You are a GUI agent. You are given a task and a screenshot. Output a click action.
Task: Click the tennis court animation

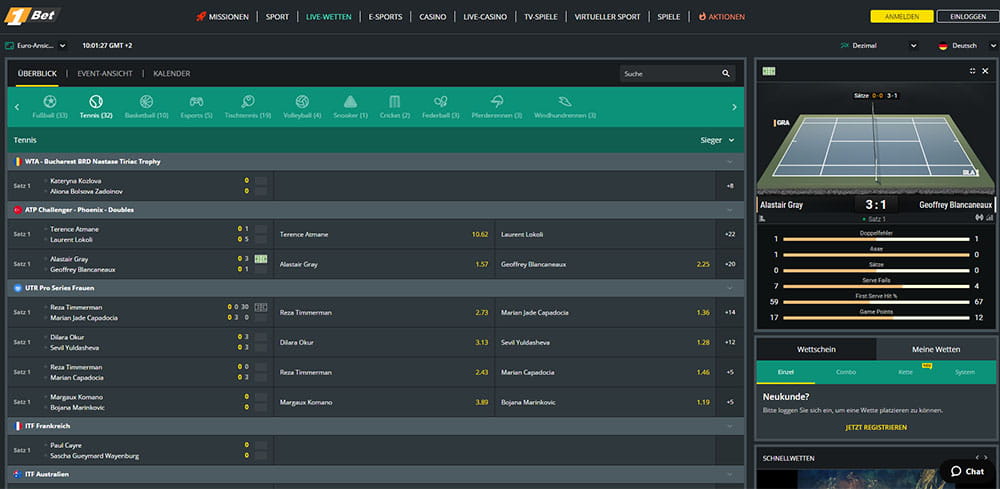click(876, 147)
